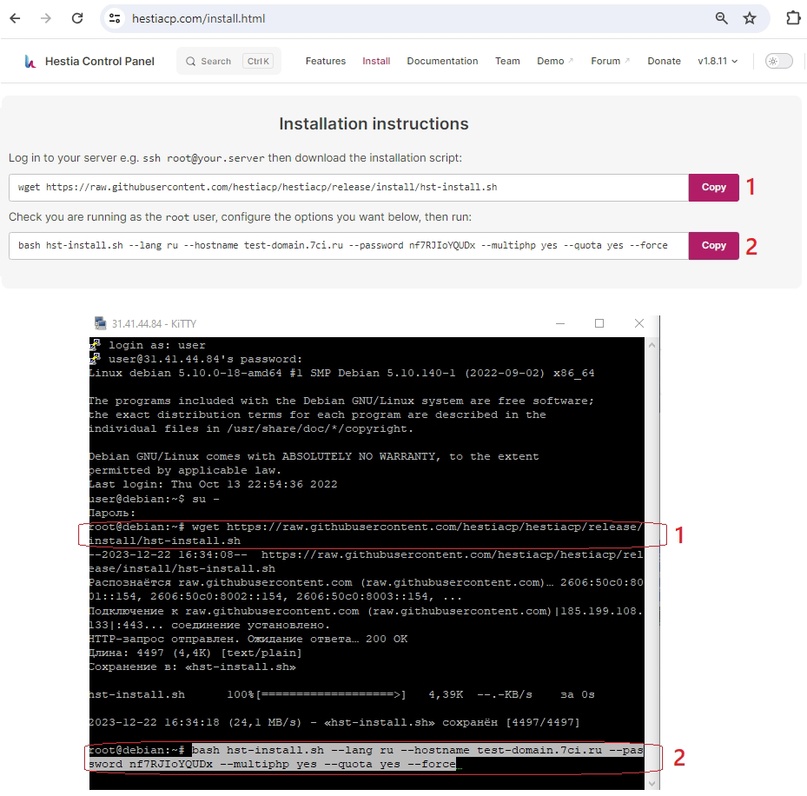The width and height of the screenshot is (807, 796).
Task: Reload the page with the refresh icon
Action: [x=78, y=18]
